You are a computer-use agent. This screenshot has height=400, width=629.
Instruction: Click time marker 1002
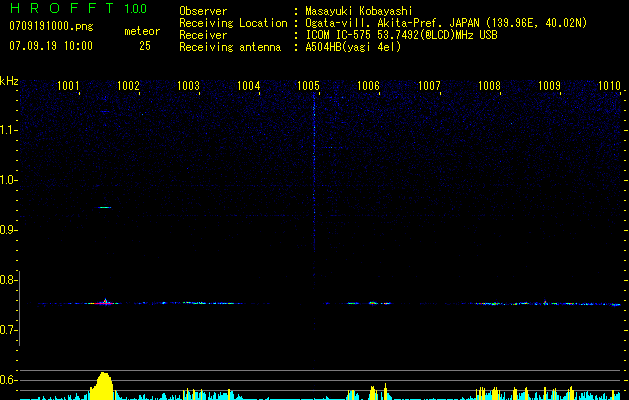tap(128, 86)
